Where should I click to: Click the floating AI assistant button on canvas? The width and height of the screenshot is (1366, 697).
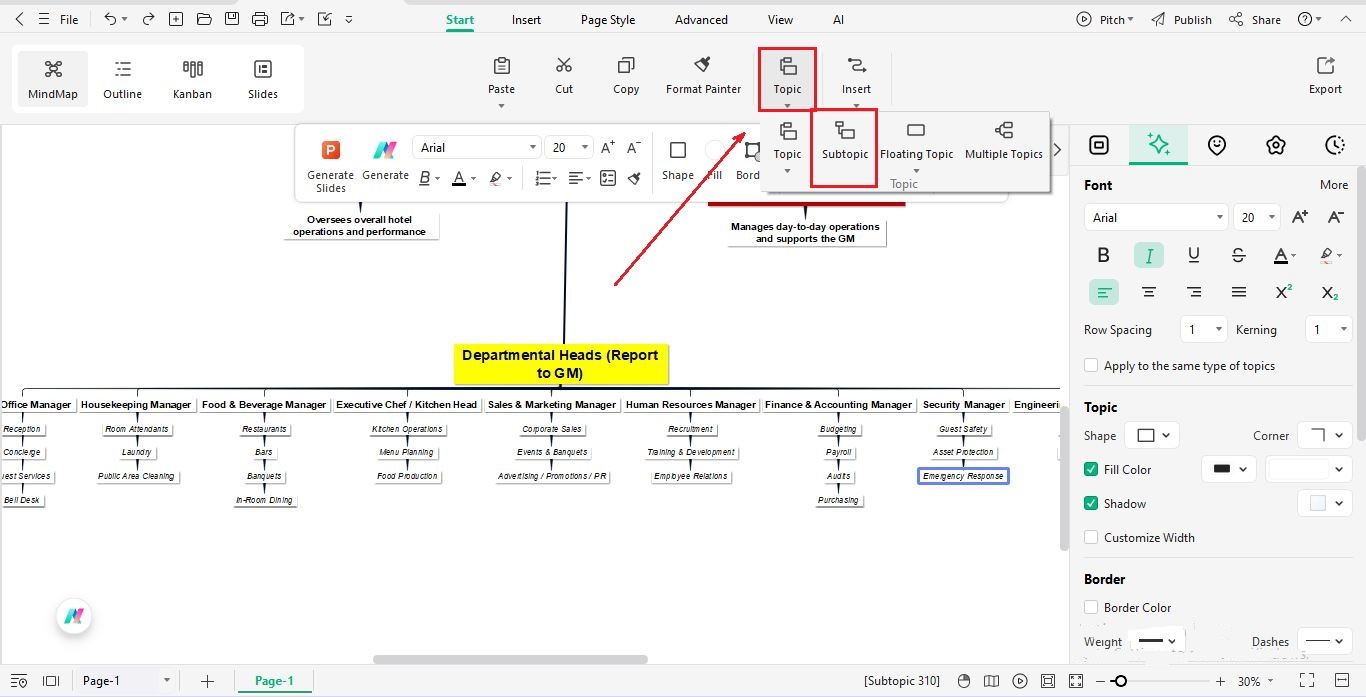(74, 616)
